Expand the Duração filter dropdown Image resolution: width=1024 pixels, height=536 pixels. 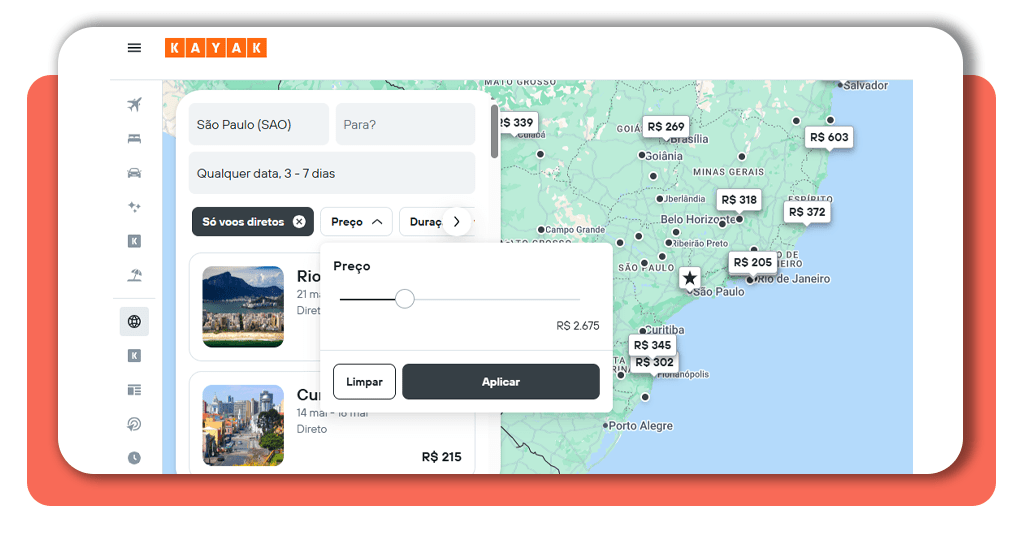426,222
